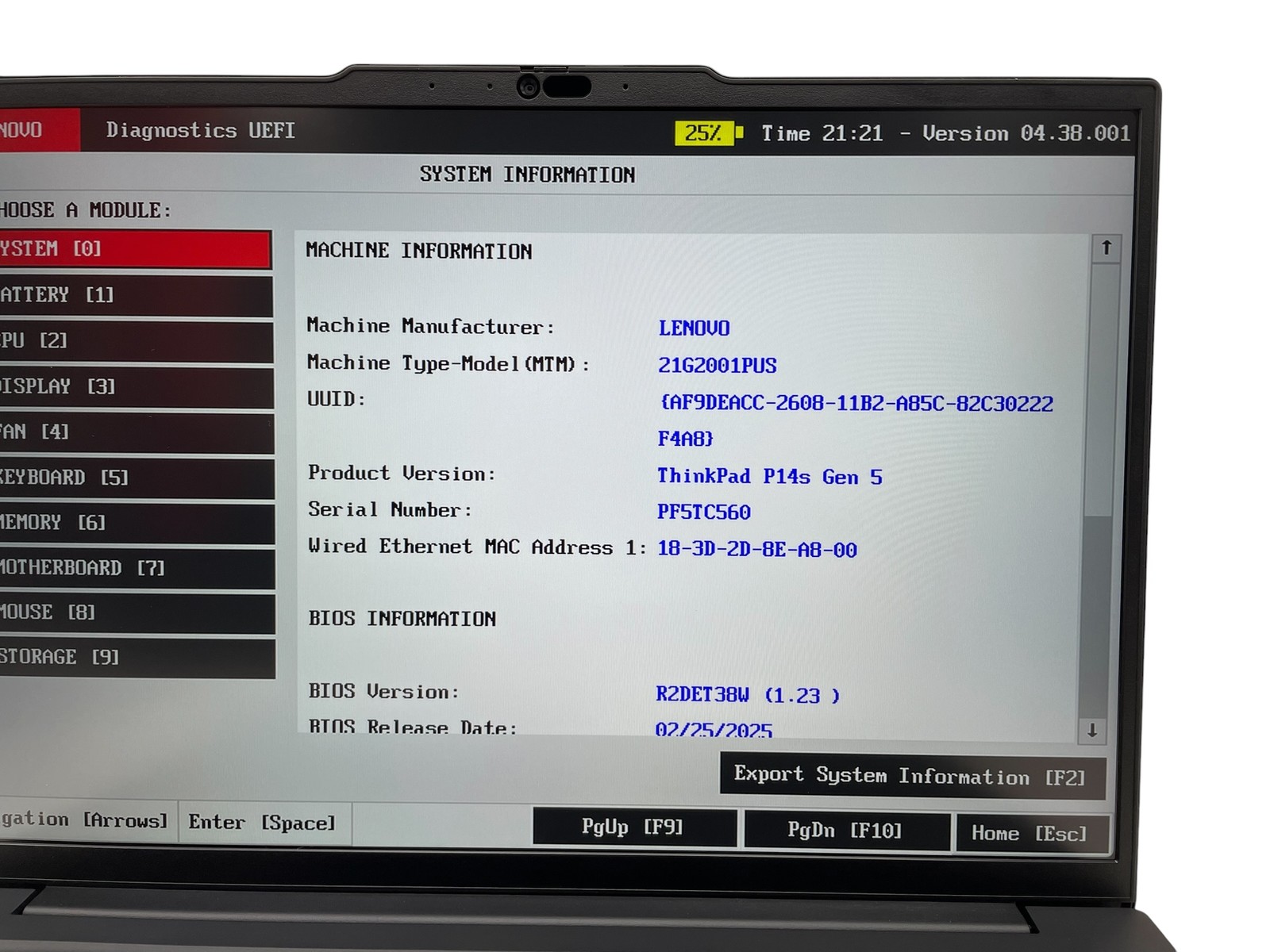Click the SYSTEM INFORMATION heading
This screenshot has width=1270, height=952.
(527, 175)
